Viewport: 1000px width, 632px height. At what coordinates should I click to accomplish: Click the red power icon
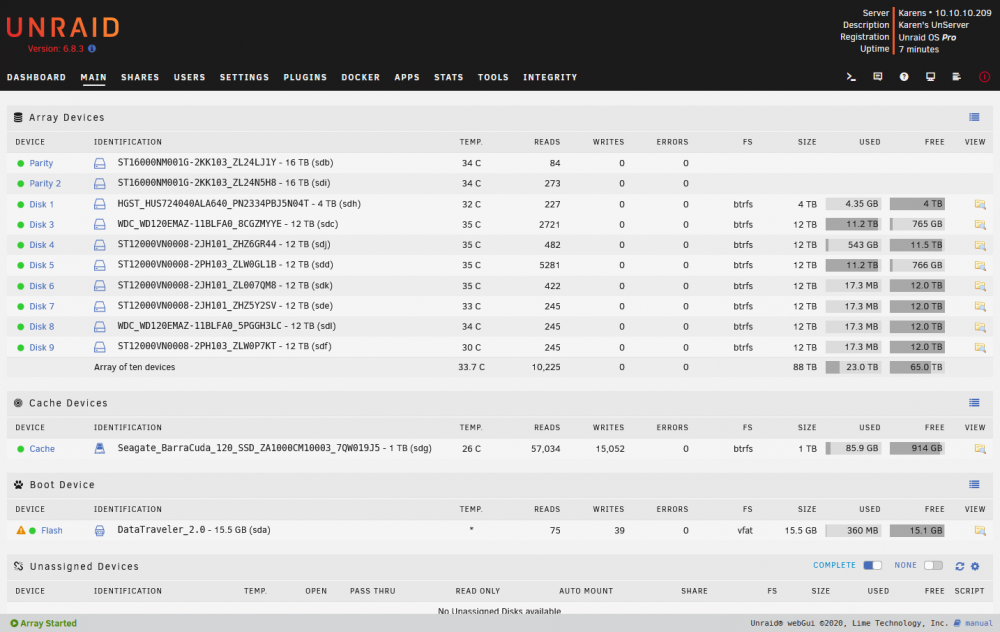(985, 77)
